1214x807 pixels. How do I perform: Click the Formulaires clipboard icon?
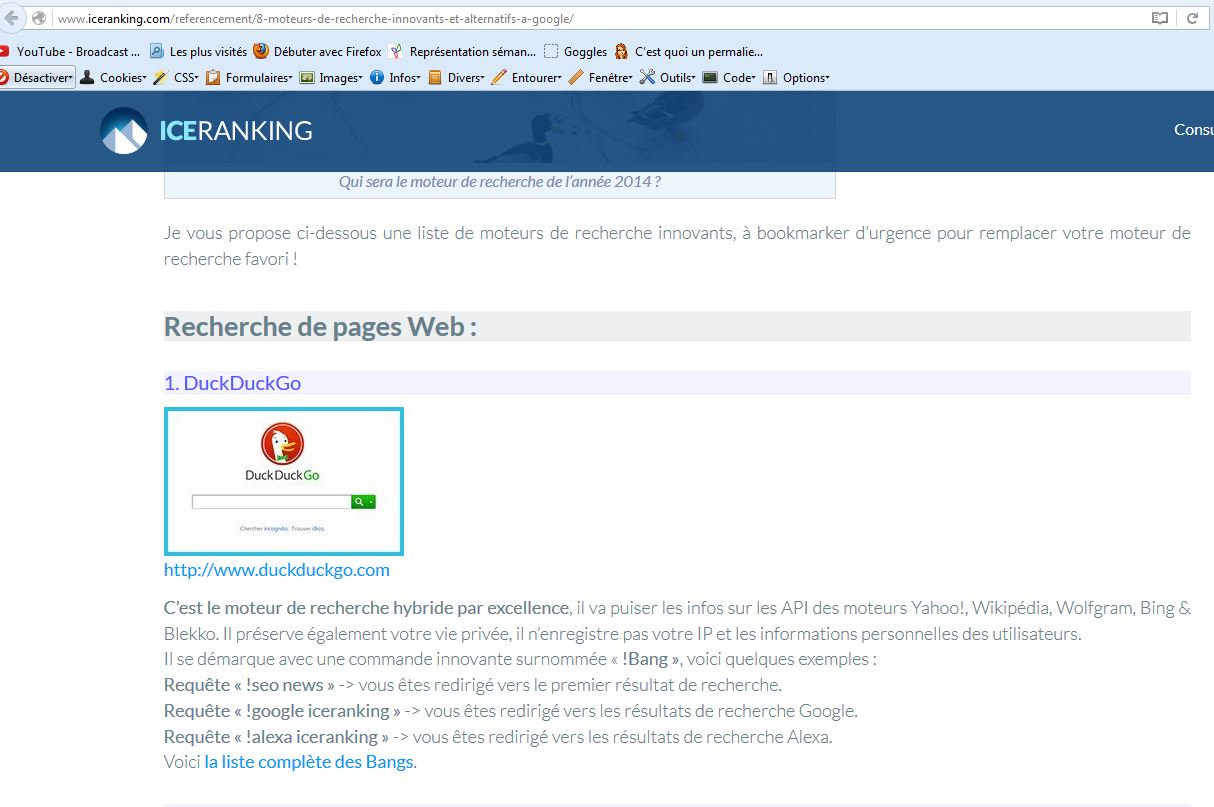[x=213, y=77]
